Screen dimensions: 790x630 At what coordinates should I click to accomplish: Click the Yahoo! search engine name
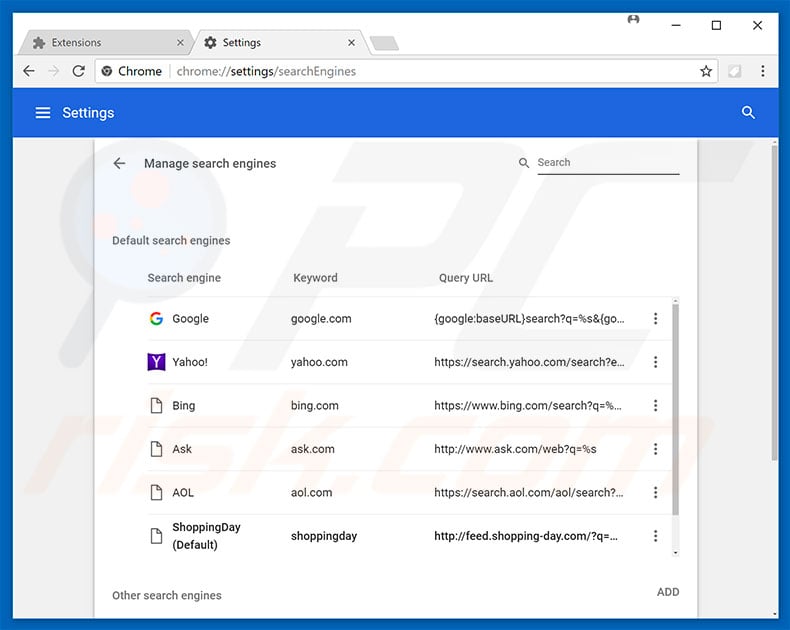click(190, 362)
